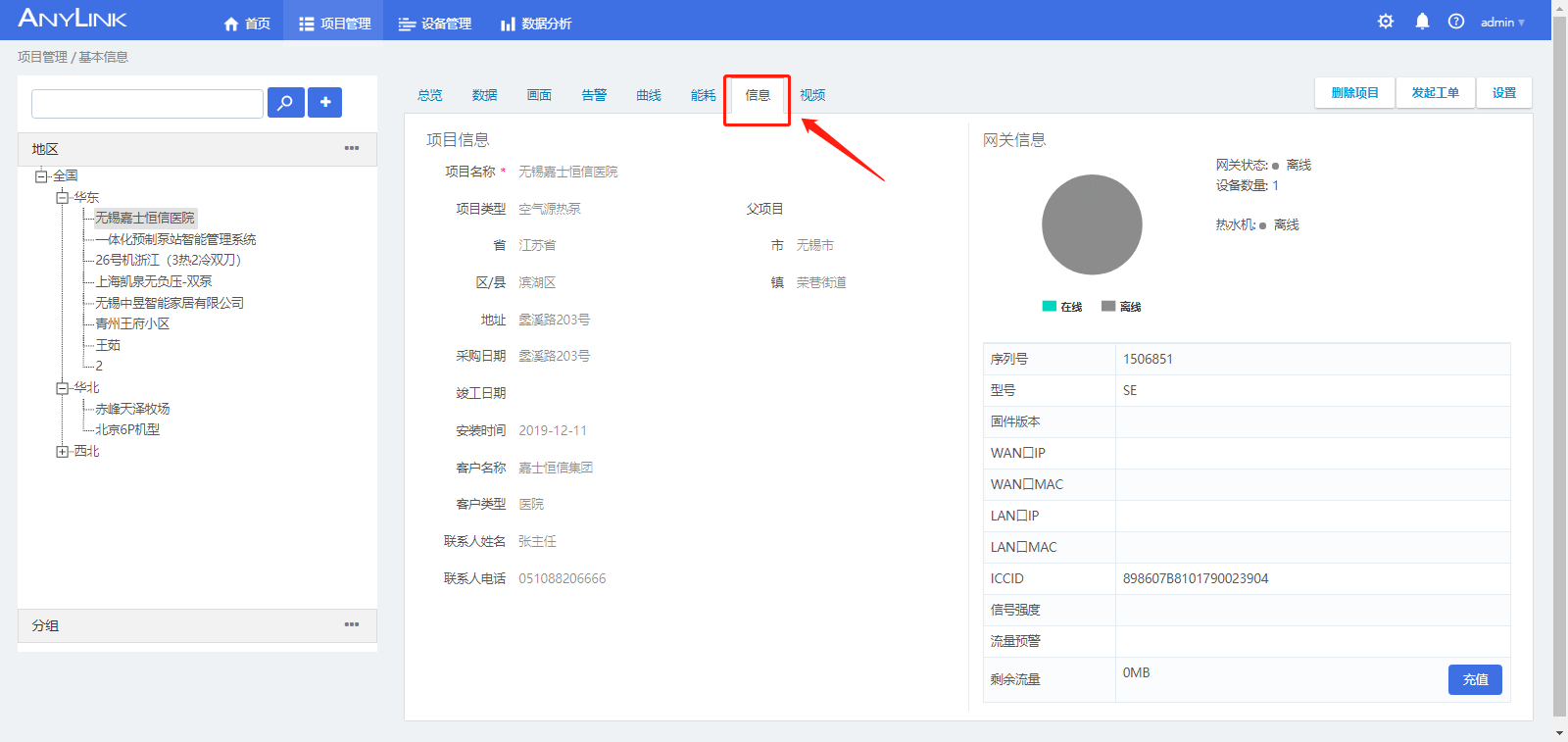1568x742 pixels.
Task: Open 地区 panel more options ellipsis
Action: coord(352,148)
